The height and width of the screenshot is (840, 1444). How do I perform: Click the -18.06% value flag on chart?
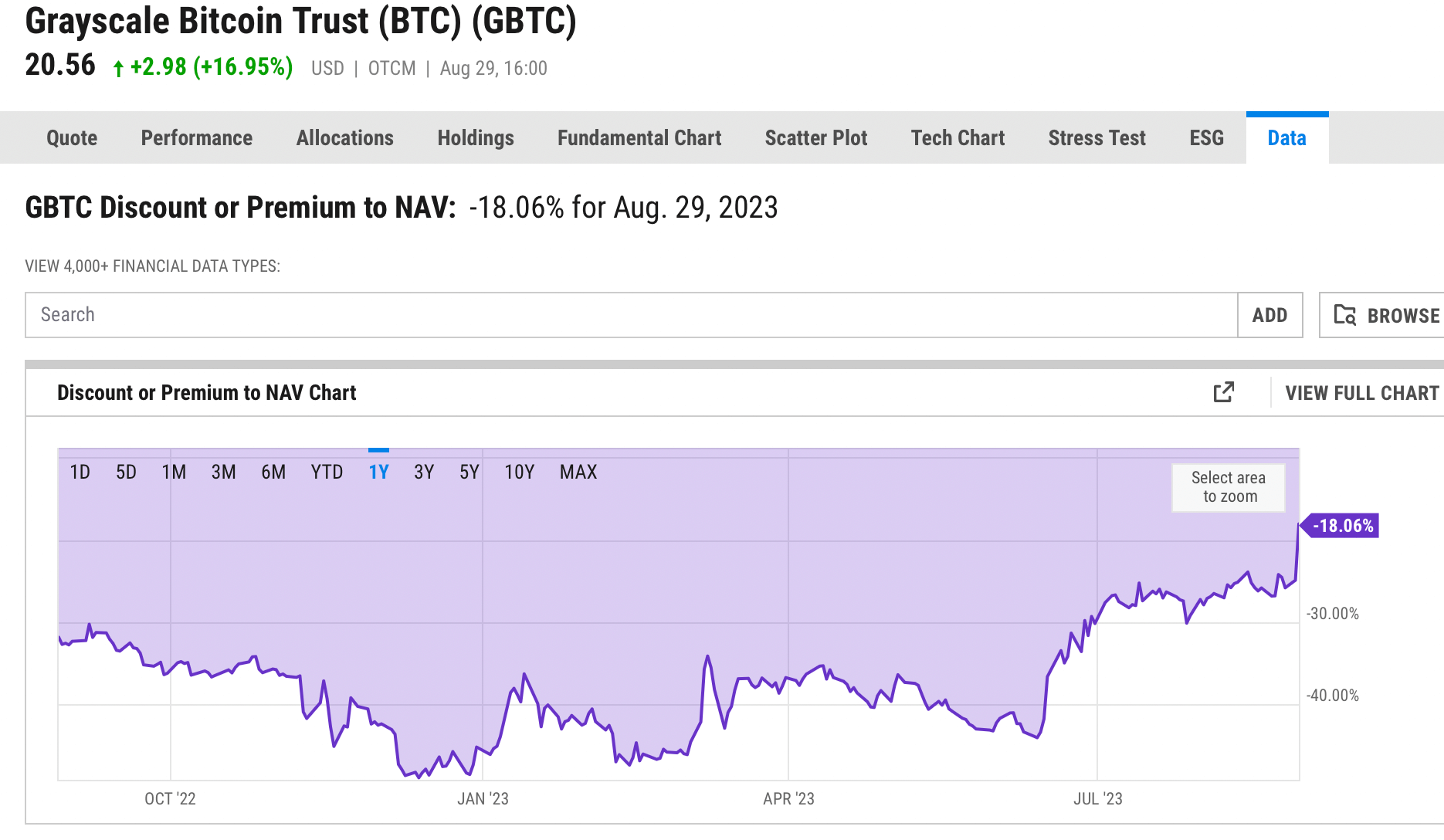[x=1342, y=526]
